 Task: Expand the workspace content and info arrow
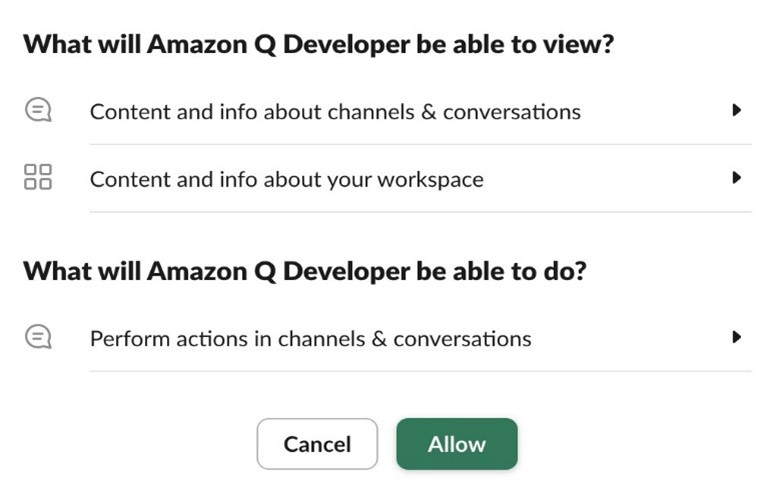click(x=737, y=178)
